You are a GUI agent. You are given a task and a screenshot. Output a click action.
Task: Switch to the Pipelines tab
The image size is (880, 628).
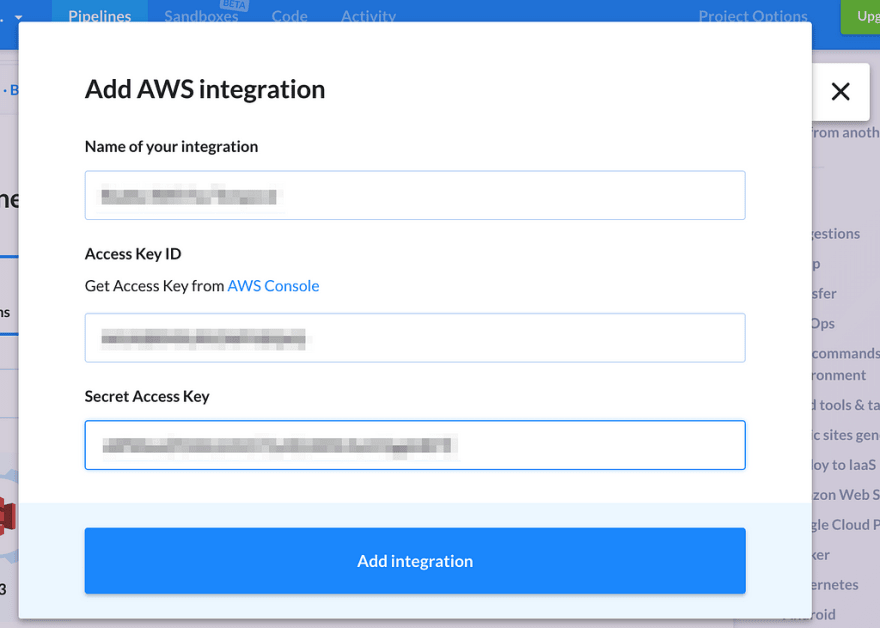pyautogui.click(x=100, y=16)
